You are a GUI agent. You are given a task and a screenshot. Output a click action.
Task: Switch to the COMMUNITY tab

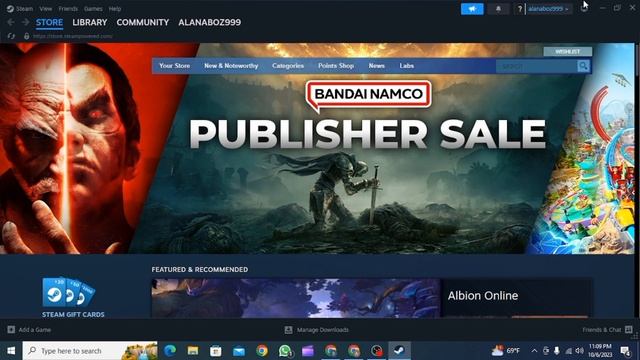point(142,22)
